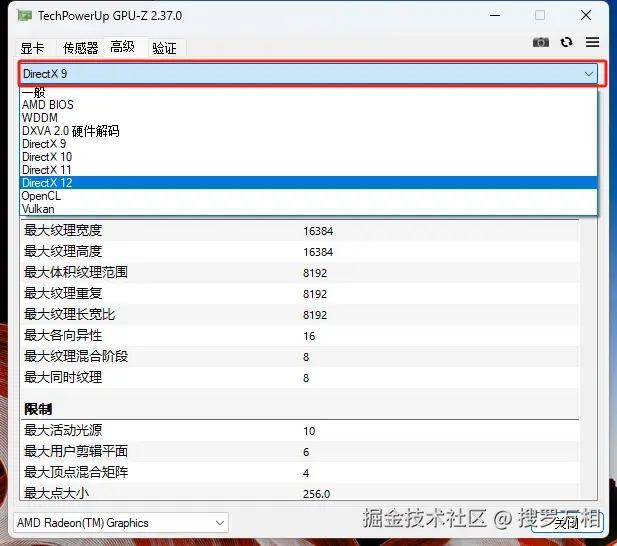Click the value 4 for 最大顶点混合矩阵
This screenshot has width=617, height=546.
click(x=306, y=473)
